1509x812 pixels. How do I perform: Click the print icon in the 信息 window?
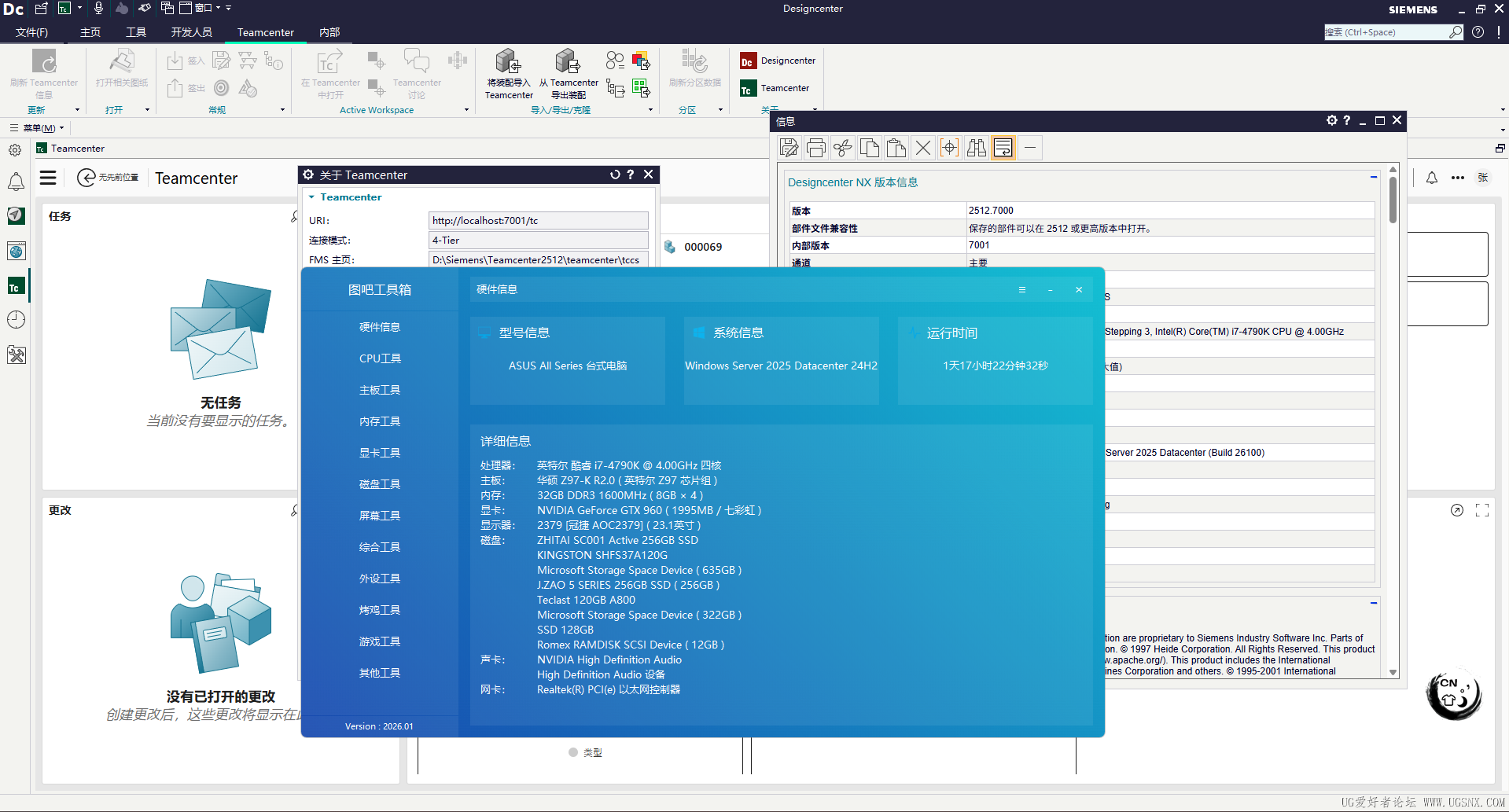coord(816,148)
